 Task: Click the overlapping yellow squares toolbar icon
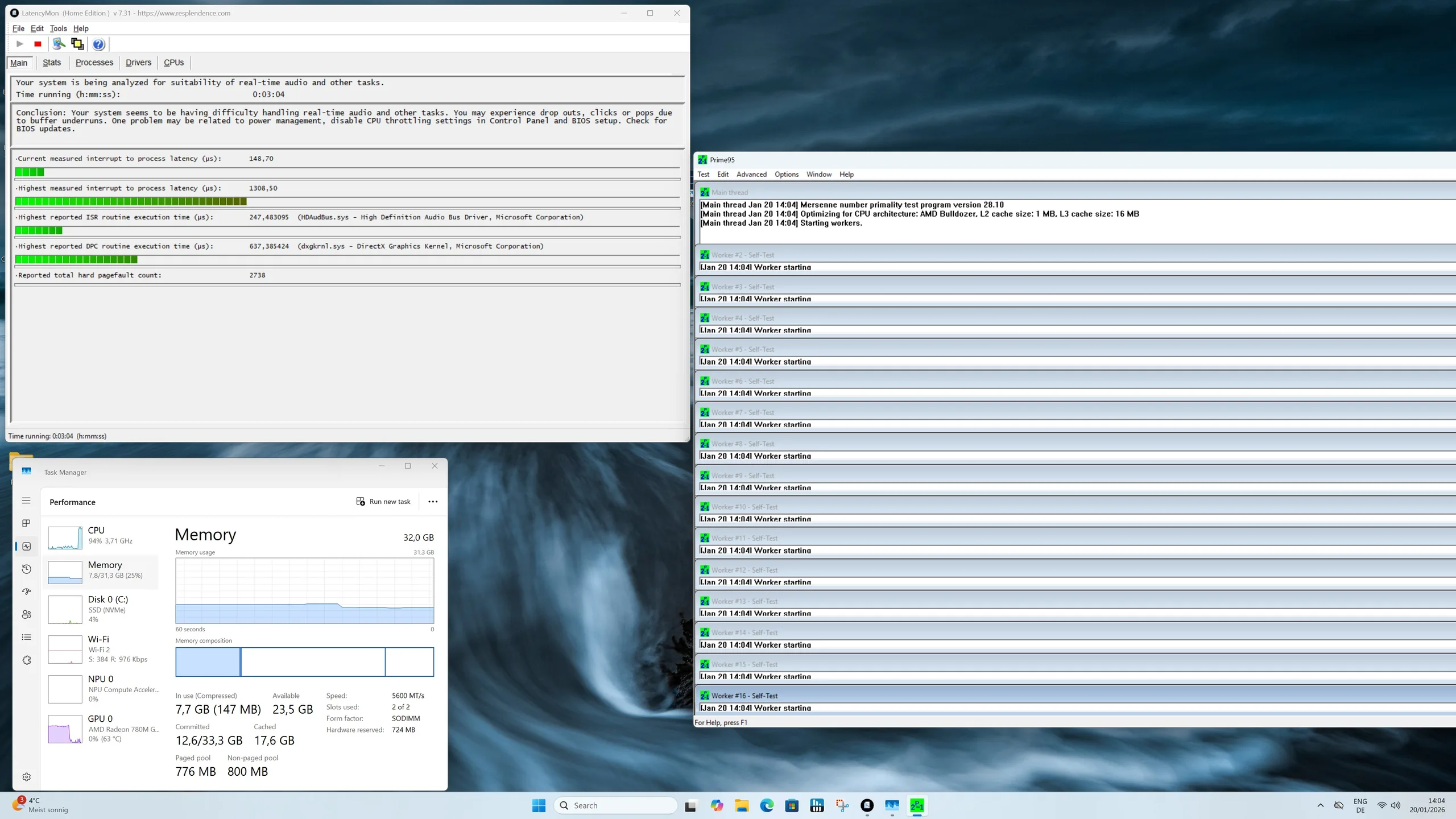pyautogui.click(x=77, y=44)
